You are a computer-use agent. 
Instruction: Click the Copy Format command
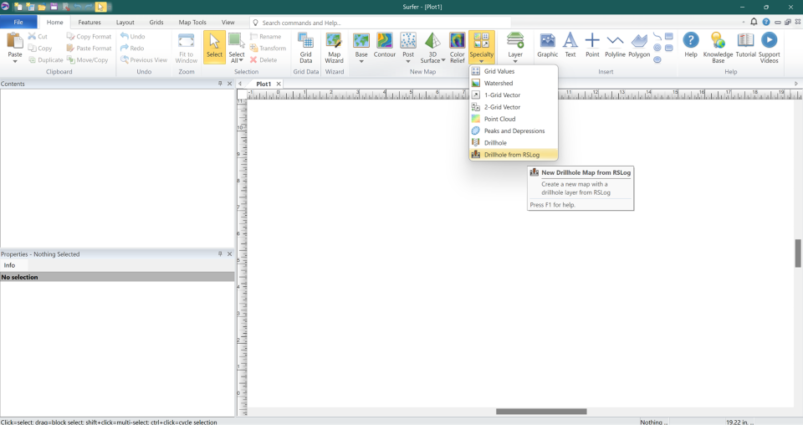(x=89, y=36)
